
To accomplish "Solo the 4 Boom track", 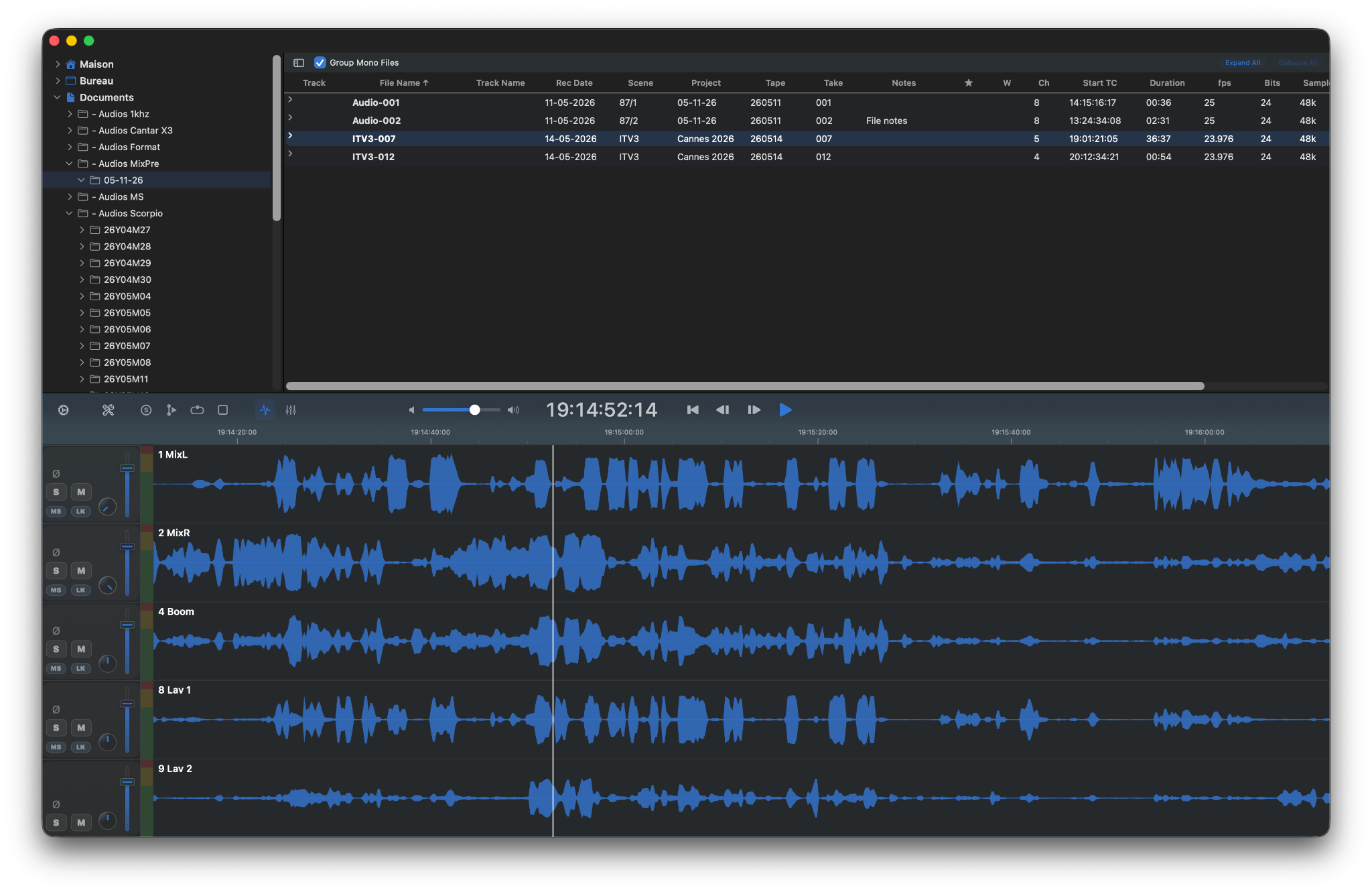I will click(56, 649).
